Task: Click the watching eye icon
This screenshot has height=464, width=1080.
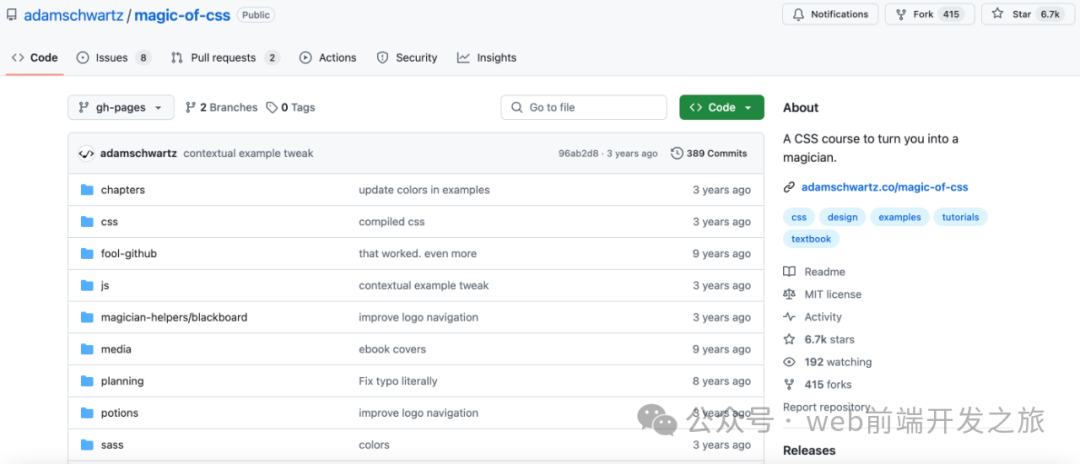Action: coord(789,362)
